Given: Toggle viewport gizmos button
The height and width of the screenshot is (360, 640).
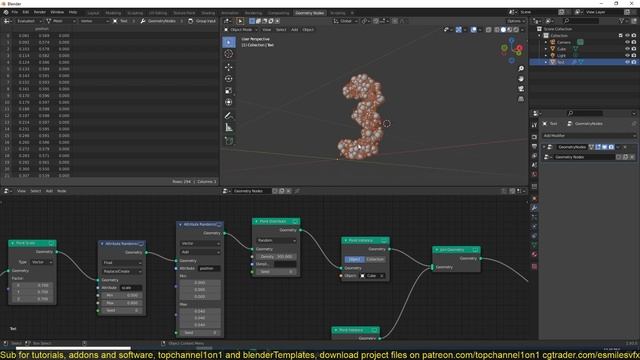Looking at the screenshot, I should point(459,30).
